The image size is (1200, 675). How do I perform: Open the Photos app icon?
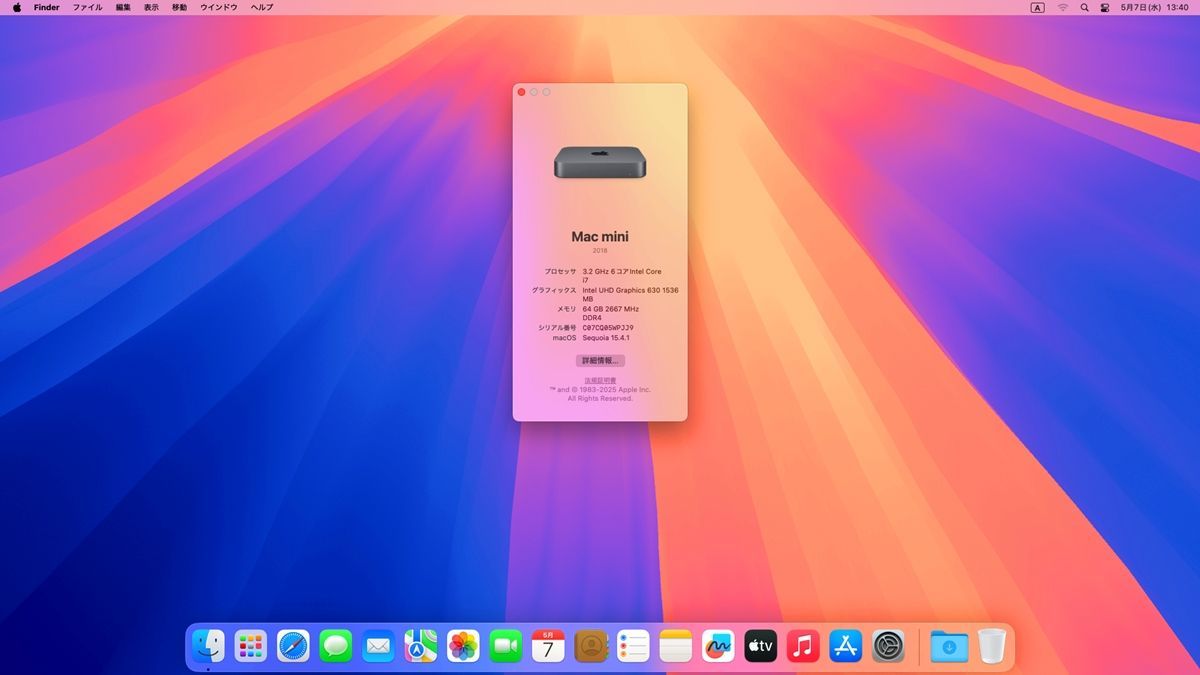point(463,647)
